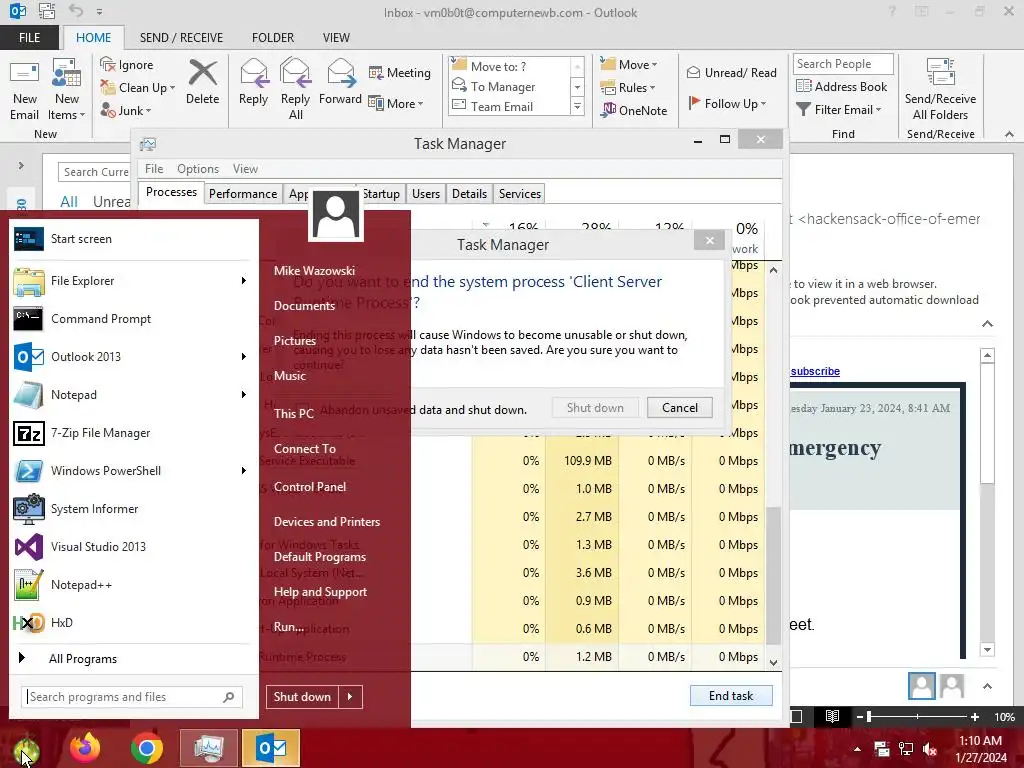This screenshot has width=1024, height=768.
Task: Open the Follow Up flag dropdown
Action: click(x=727, y=103)
